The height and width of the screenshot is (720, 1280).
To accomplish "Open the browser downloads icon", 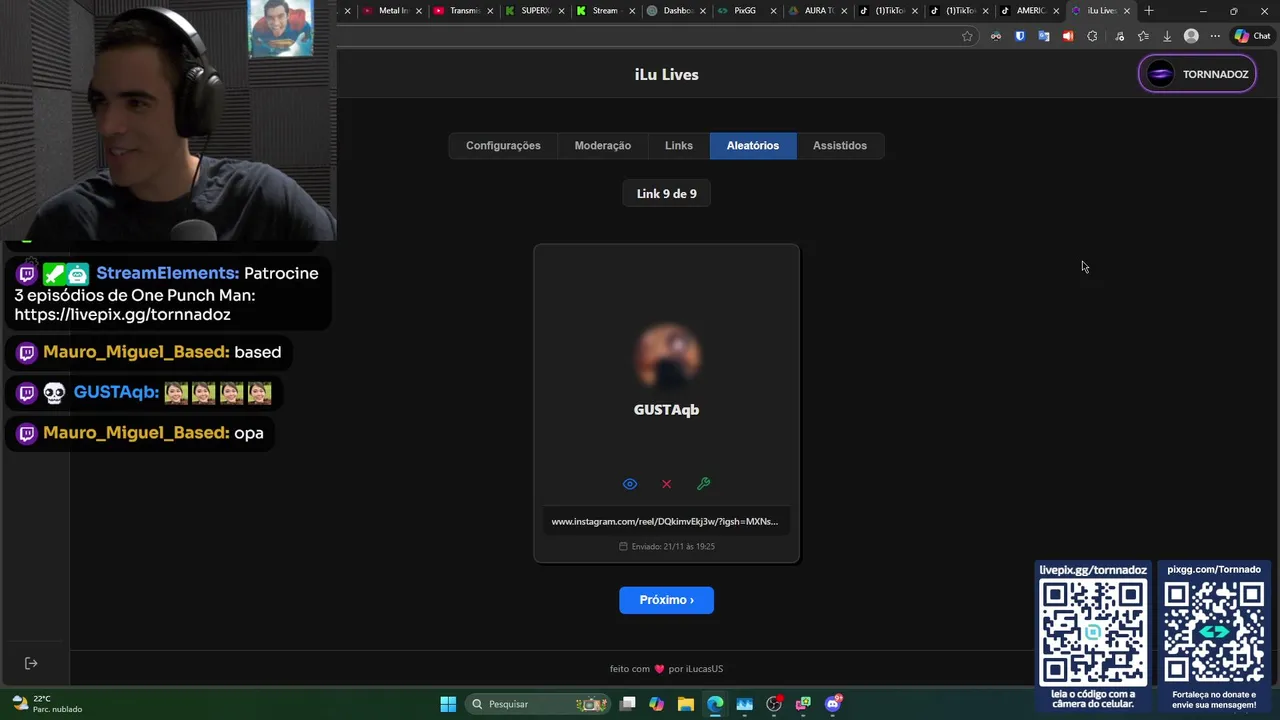I will 1167,36.
